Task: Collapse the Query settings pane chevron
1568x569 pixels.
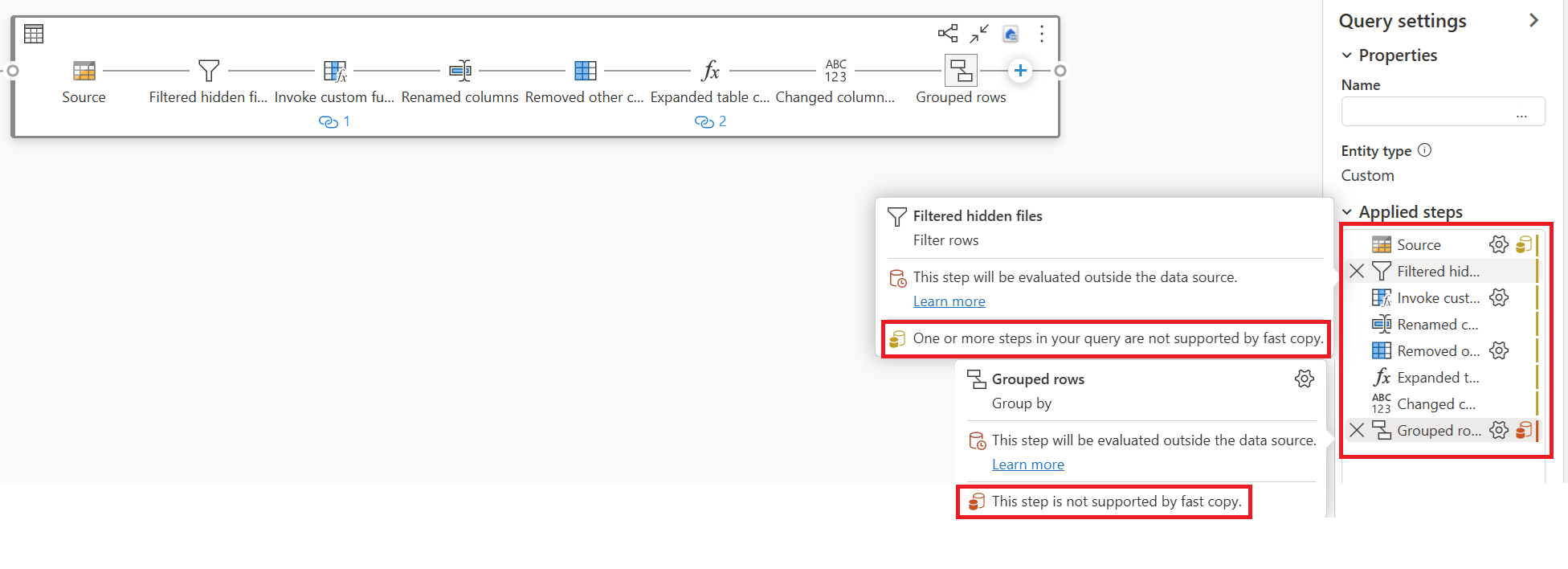Action: point(1533,21)
